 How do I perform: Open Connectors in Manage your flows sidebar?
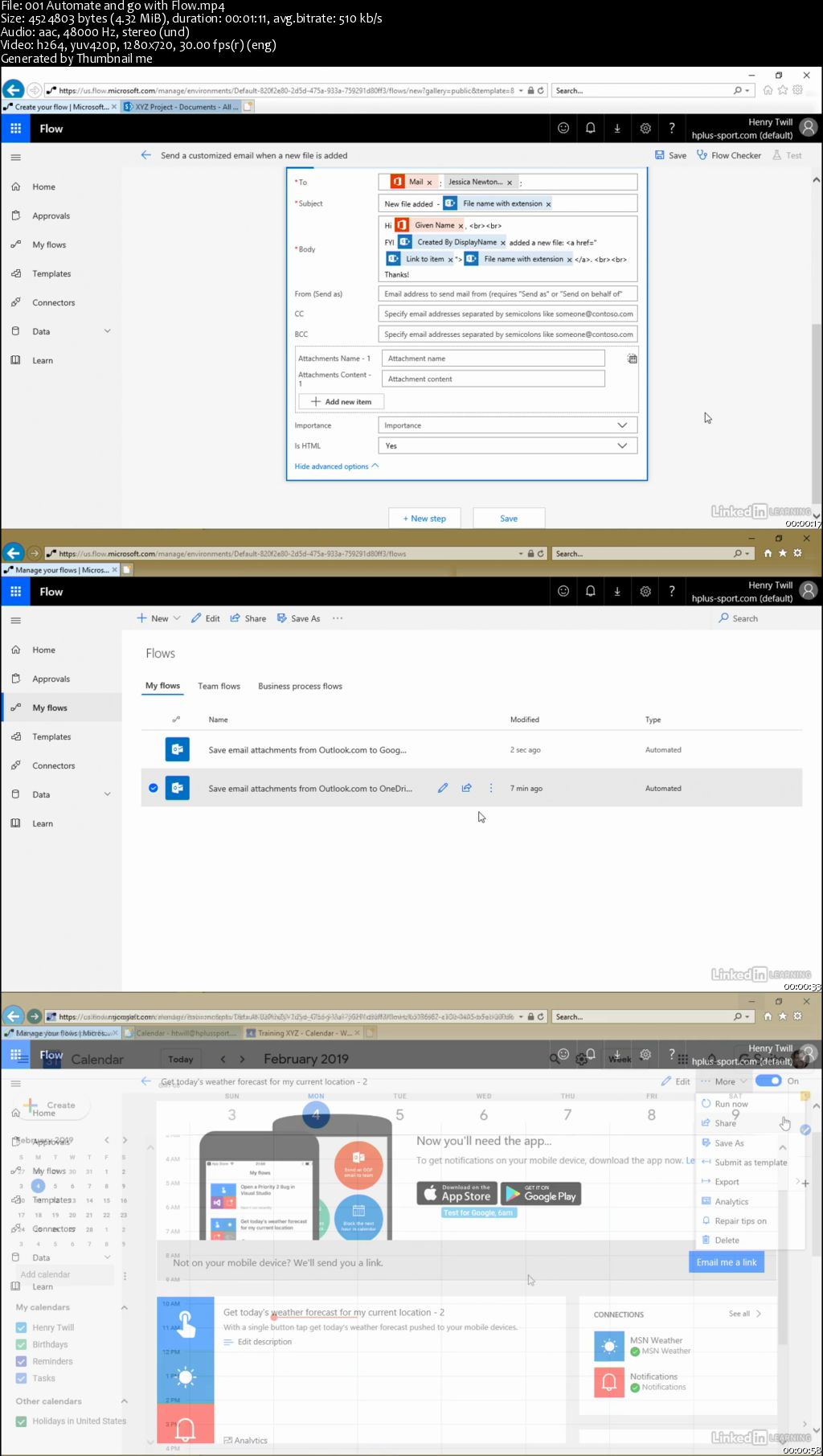pos(53,765)
